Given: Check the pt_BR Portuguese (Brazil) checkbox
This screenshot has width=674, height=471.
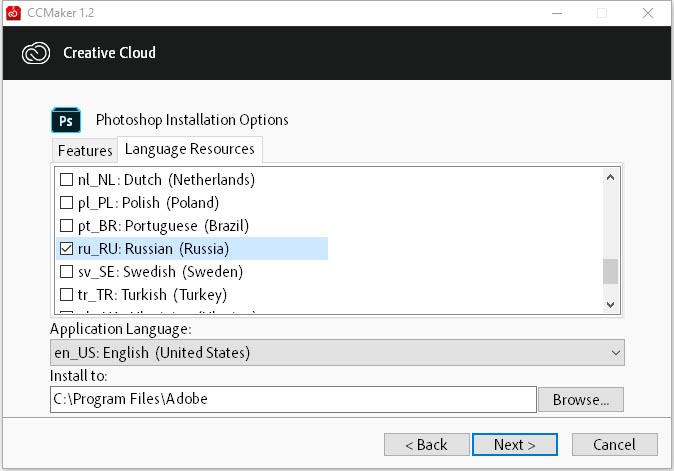Looking at the screenshot, I should pos(66,225).
